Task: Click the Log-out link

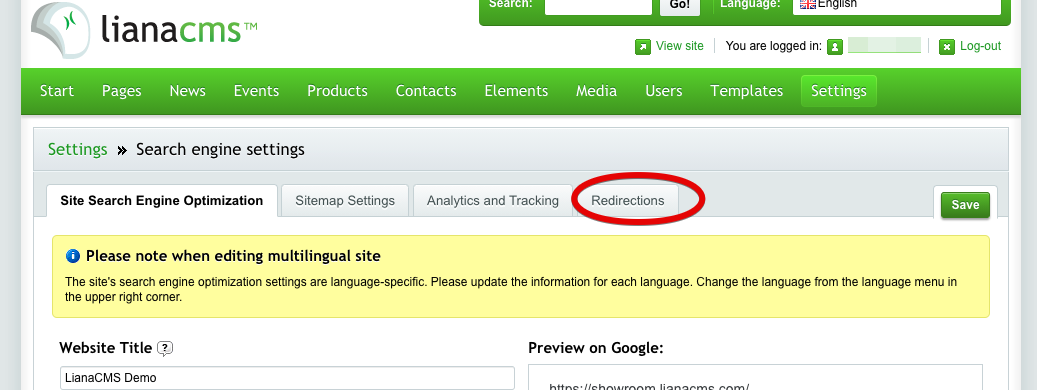Action: point(981,46)
